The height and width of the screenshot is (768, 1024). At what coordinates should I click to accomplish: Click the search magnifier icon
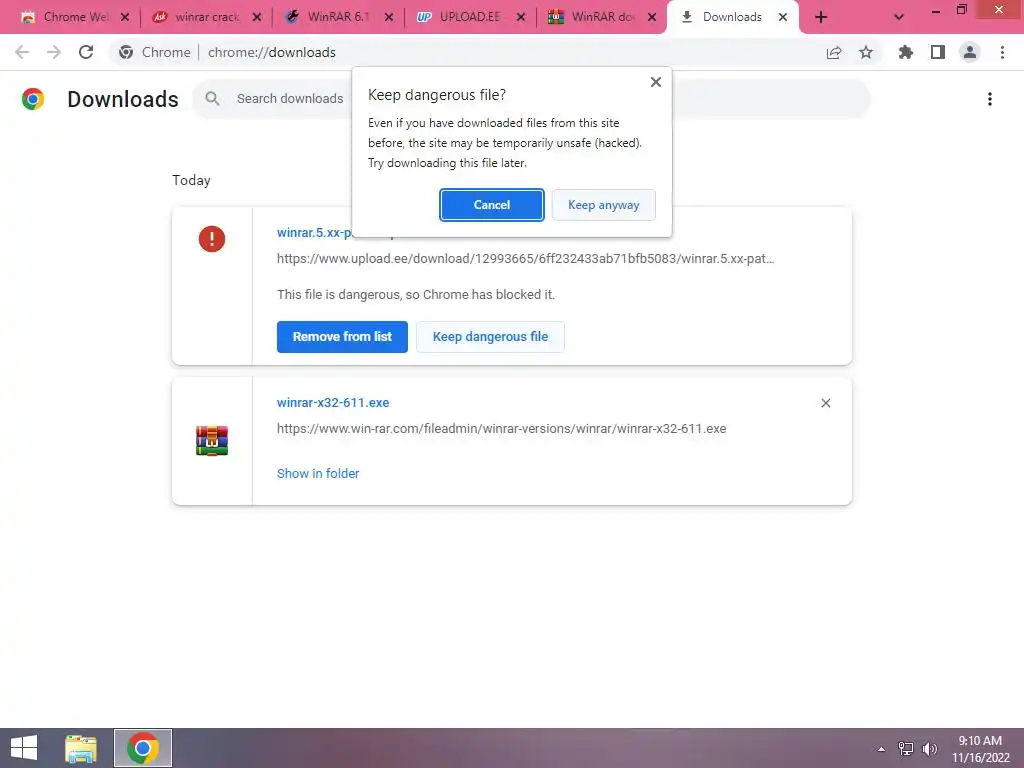pyautogui.click(x=212, y=99)
